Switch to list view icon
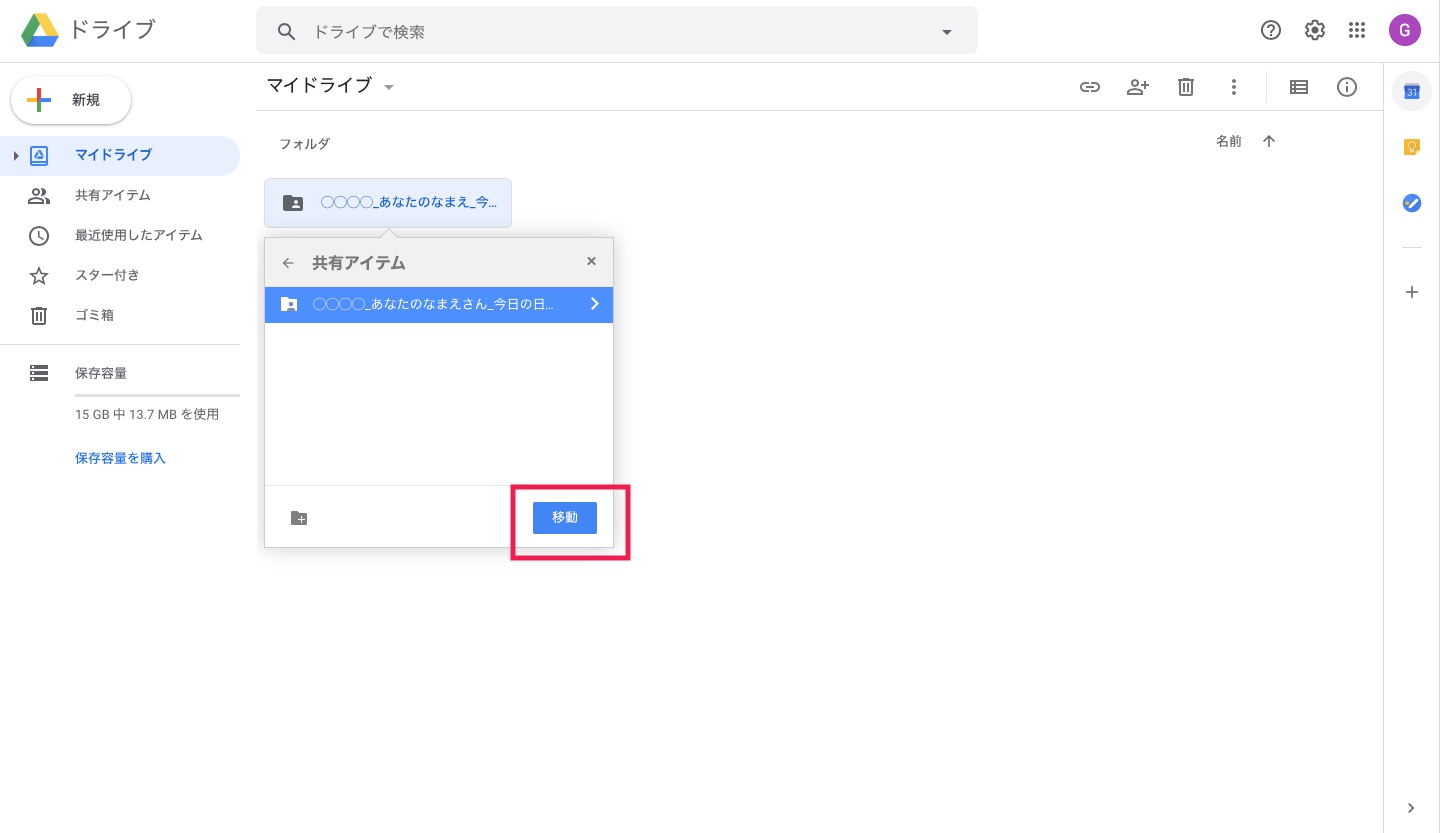The height and width of the screenshot is (833, 1440). [1299, 87]
